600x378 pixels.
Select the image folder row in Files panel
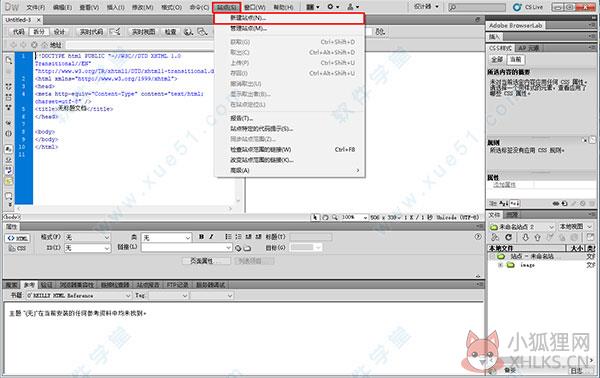[541, 265]
